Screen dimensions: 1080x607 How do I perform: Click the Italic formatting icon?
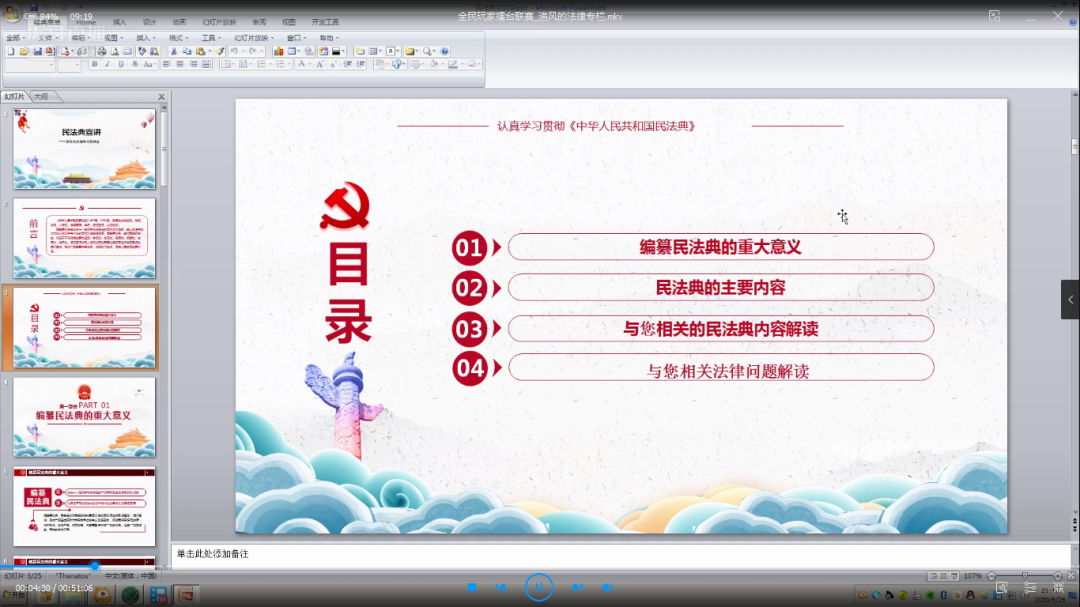107,64
